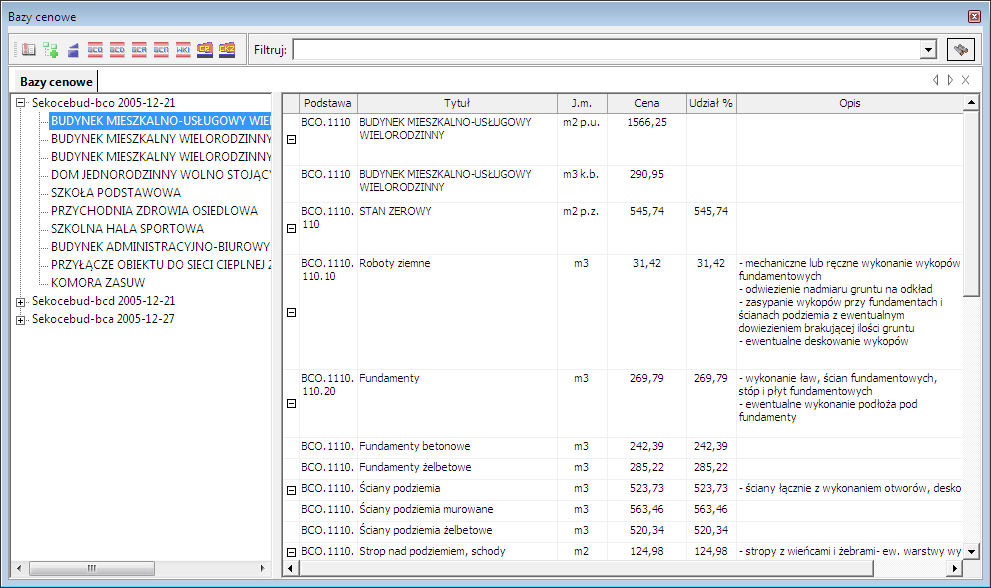The width and height of the screenshot is (991, 588).
Task: Select highlighted BUDYNEK MIESZKALNO-USŁUGOWY tree item
Action: click(160, 121)
